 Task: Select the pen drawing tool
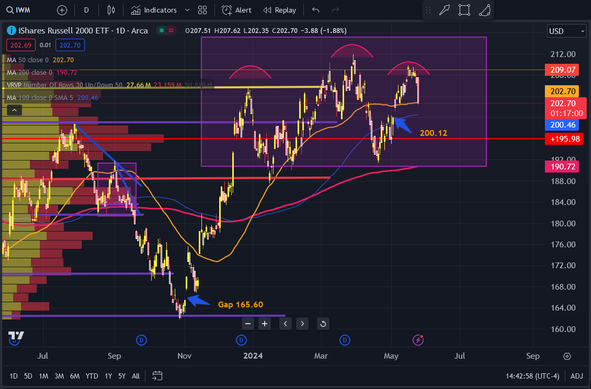click(x=444, y=10)
